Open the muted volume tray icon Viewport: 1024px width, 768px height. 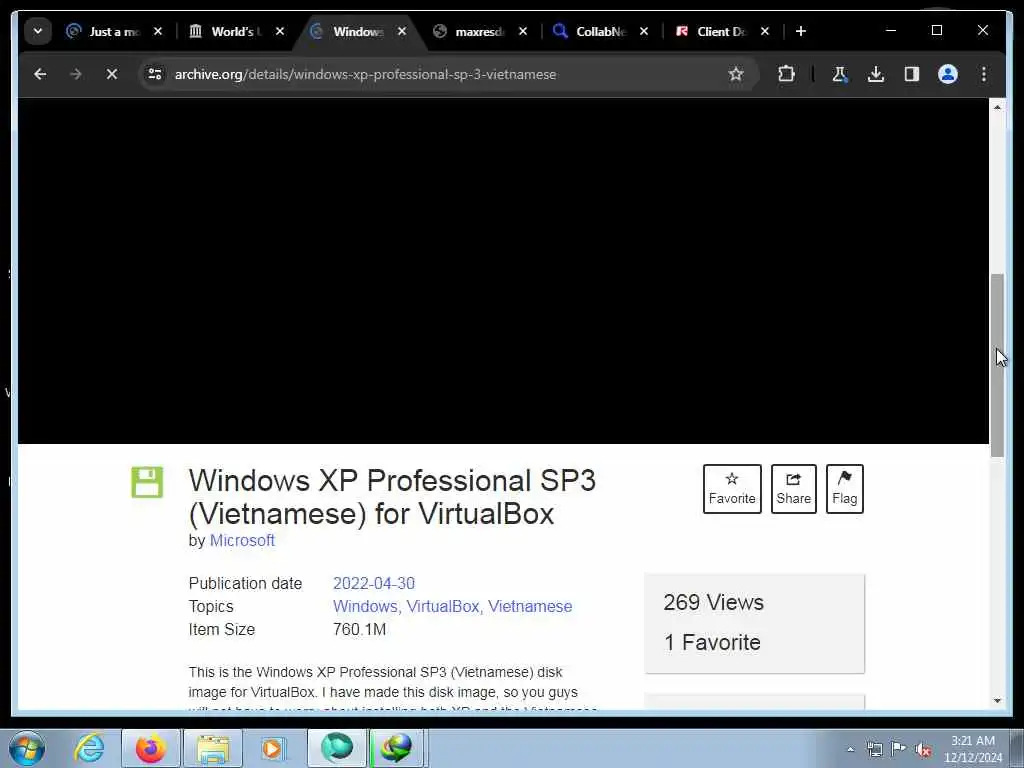coord(923,749)
